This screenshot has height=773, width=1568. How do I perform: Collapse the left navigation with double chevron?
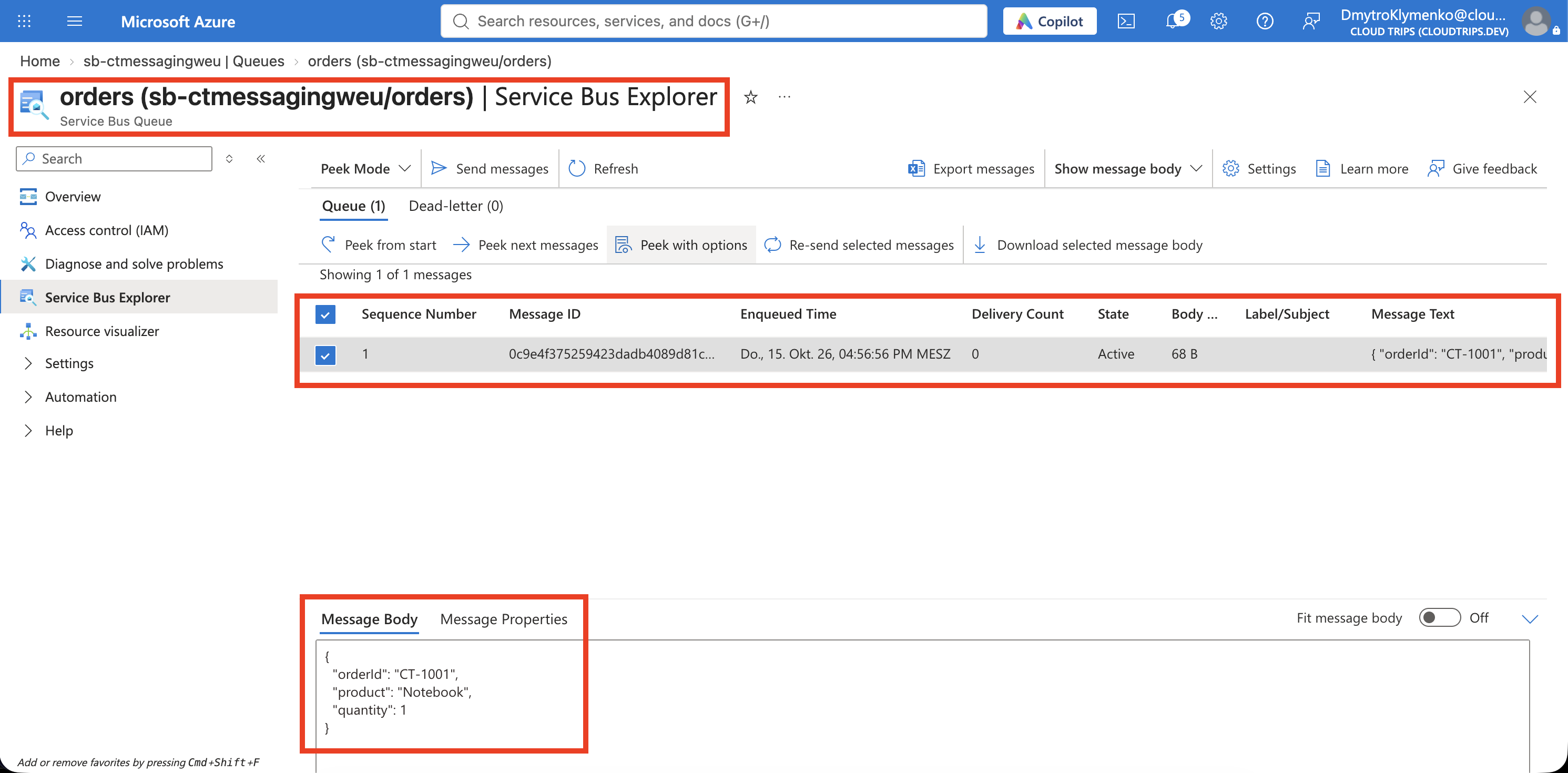pyautogui.click(x=260, y=159)
